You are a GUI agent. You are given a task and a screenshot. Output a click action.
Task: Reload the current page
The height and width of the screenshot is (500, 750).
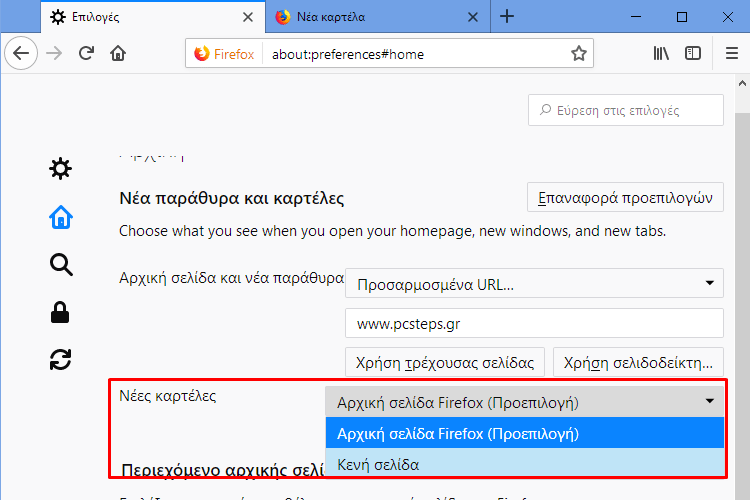click(86, 53)
